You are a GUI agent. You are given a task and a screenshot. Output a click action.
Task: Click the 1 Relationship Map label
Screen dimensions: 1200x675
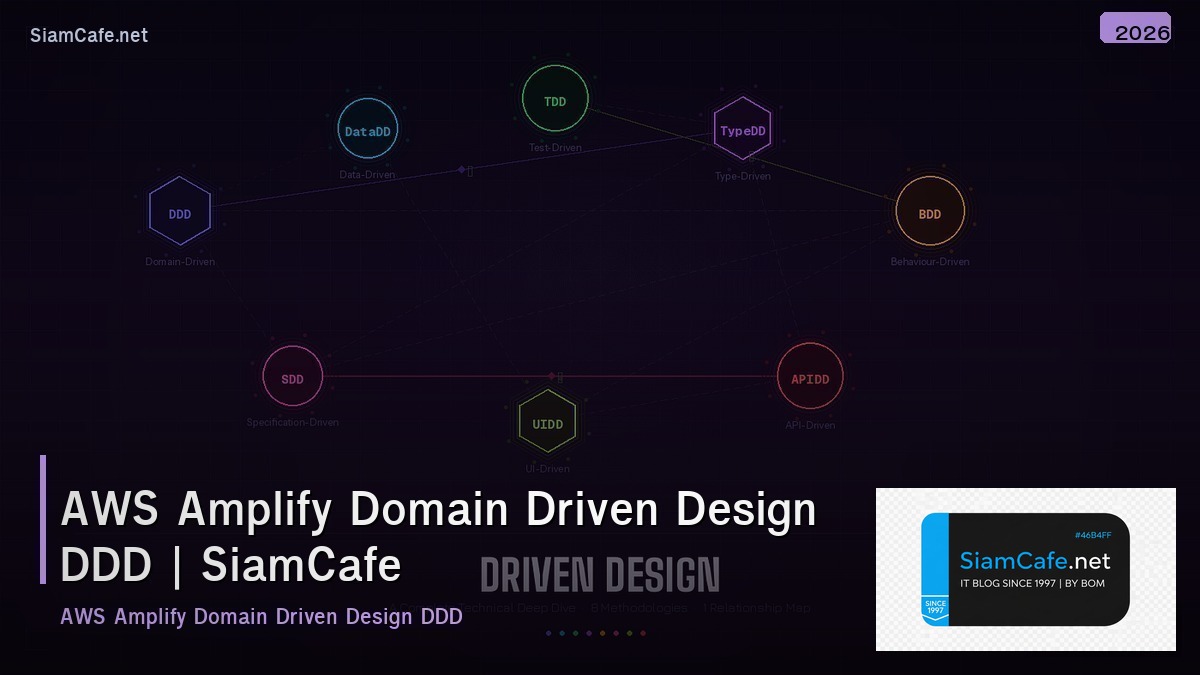pyautogui.click(x=756, y=607)
